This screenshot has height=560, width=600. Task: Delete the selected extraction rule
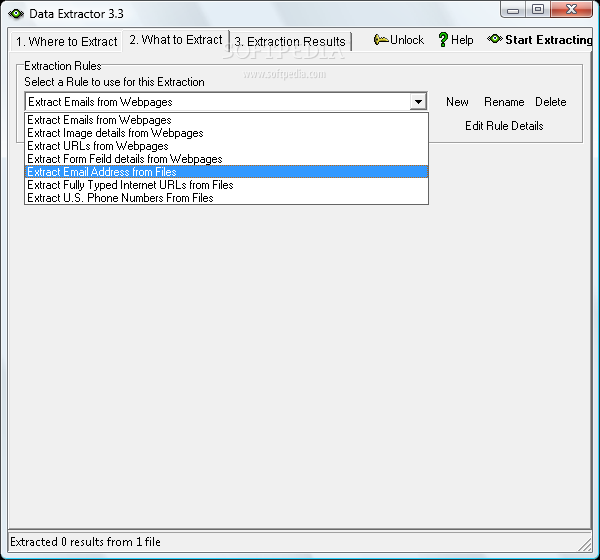[551, 102]
